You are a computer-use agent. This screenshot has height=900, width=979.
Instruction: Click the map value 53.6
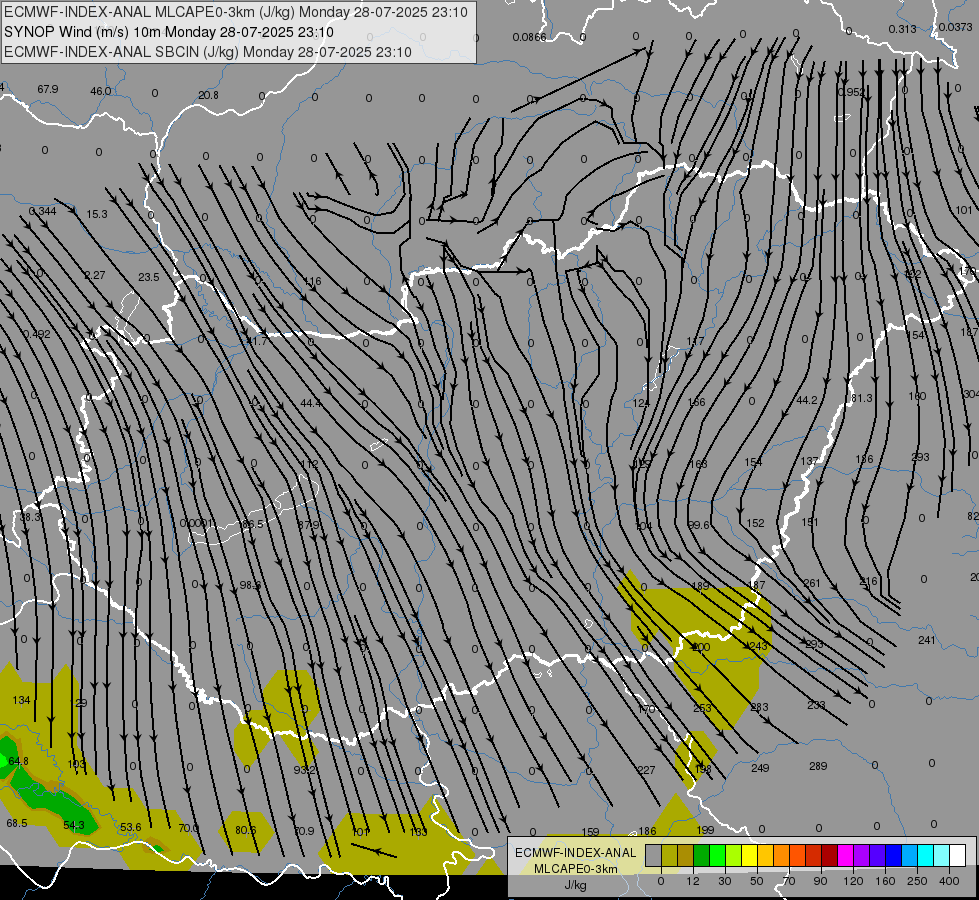pyautogui.click(x=130, y=828)
